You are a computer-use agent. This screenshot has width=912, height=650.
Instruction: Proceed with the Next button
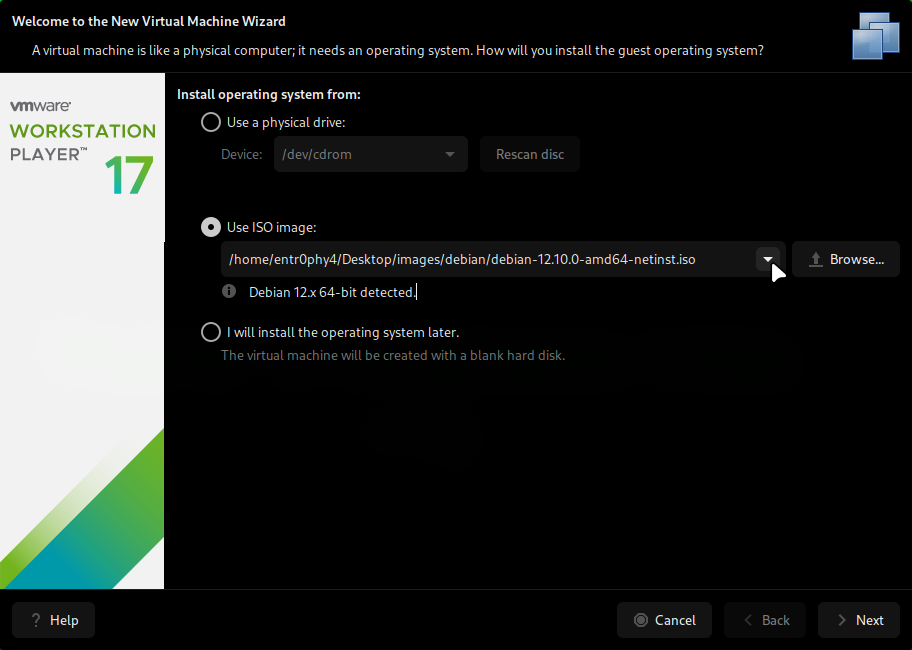(858, 620)
